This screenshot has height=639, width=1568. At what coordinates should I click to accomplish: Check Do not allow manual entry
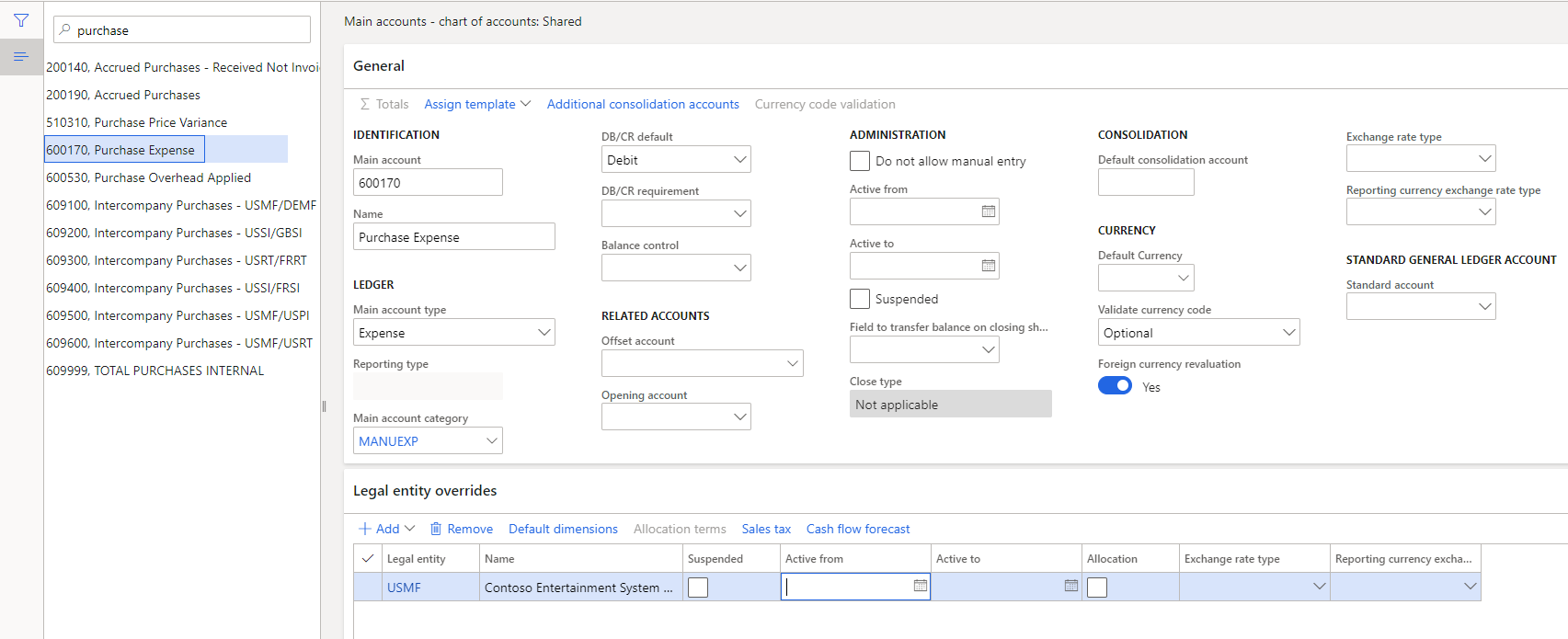pyautogui.click(x=860, y=161)
